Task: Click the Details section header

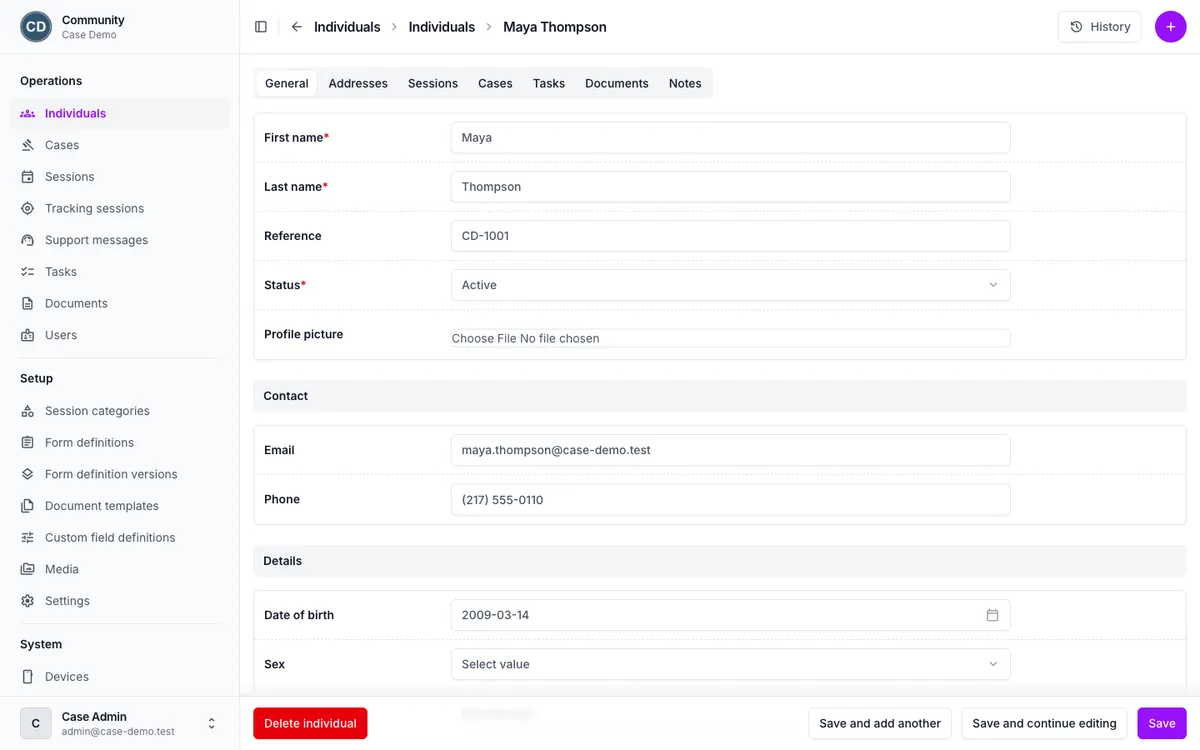Action: click(720, 561)
